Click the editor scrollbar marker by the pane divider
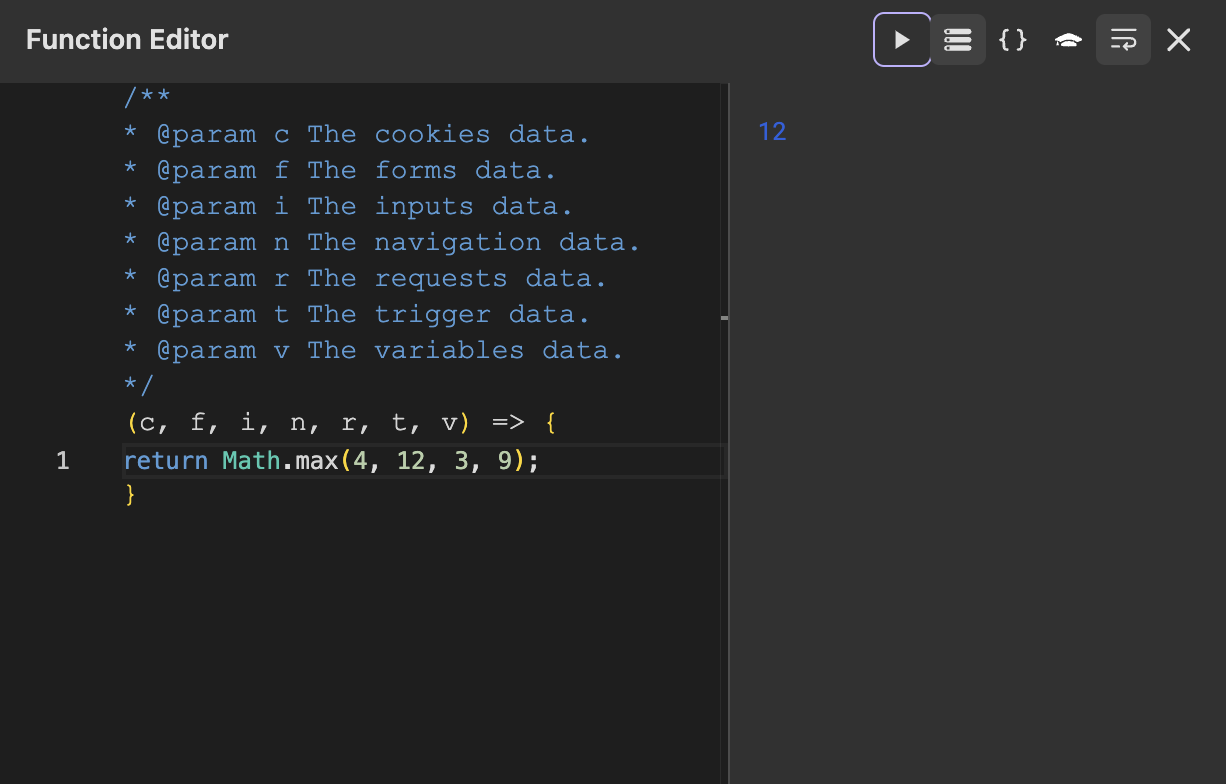 pos(724,318)
